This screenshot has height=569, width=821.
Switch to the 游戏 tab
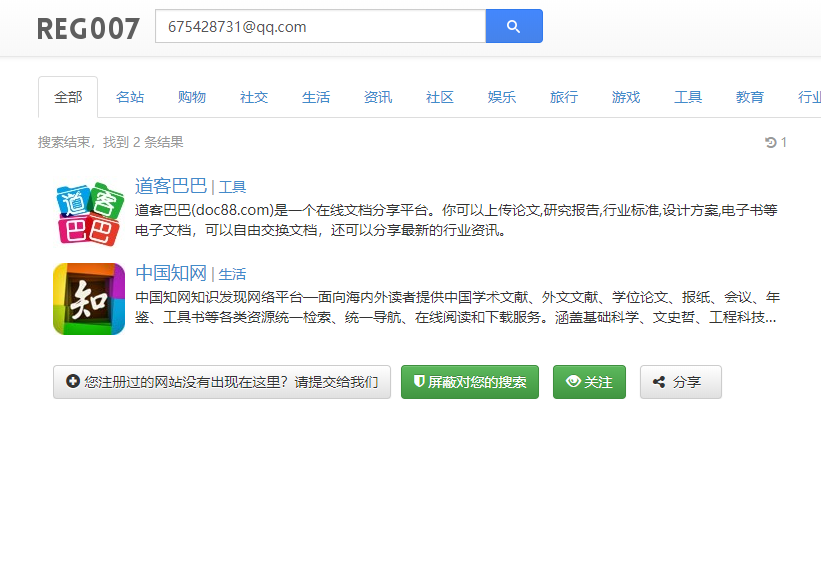click(x=626, y=97)
